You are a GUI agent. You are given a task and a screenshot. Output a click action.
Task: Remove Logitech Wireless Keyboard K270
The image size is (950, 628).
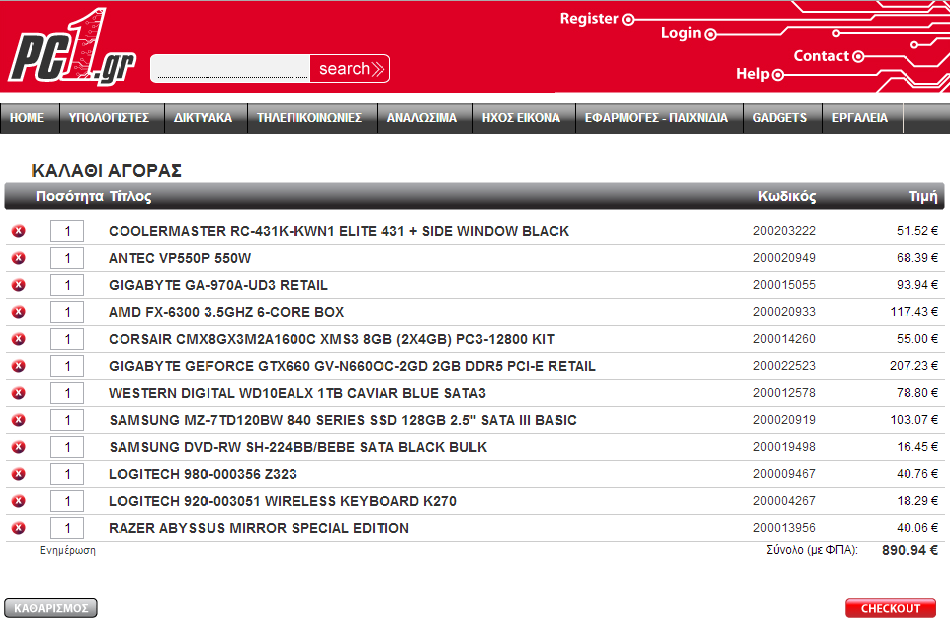click(19, 501)
